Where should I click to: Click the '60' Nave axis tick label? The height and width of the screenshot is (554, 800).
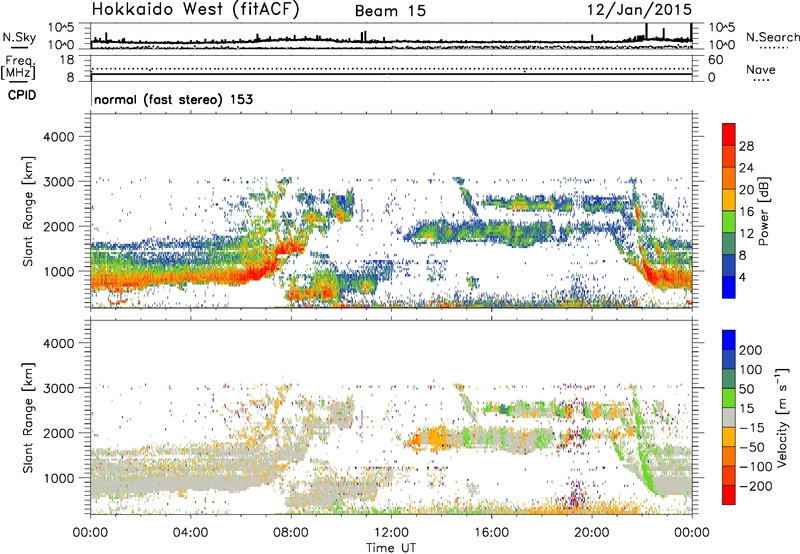pos(716,60)
